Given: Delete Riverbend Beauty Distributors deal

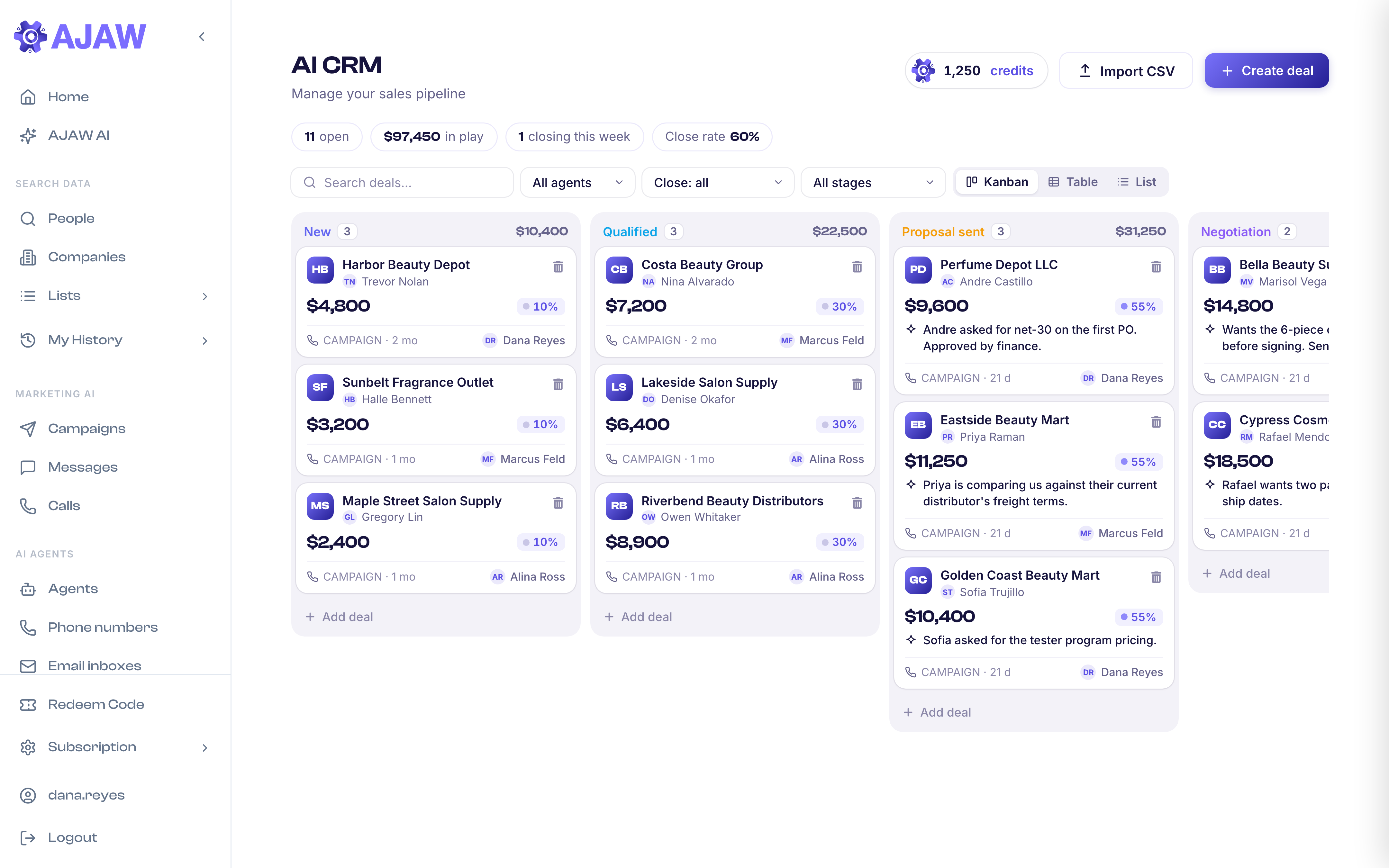Looking at the screenshot, I should click(857, 503).
